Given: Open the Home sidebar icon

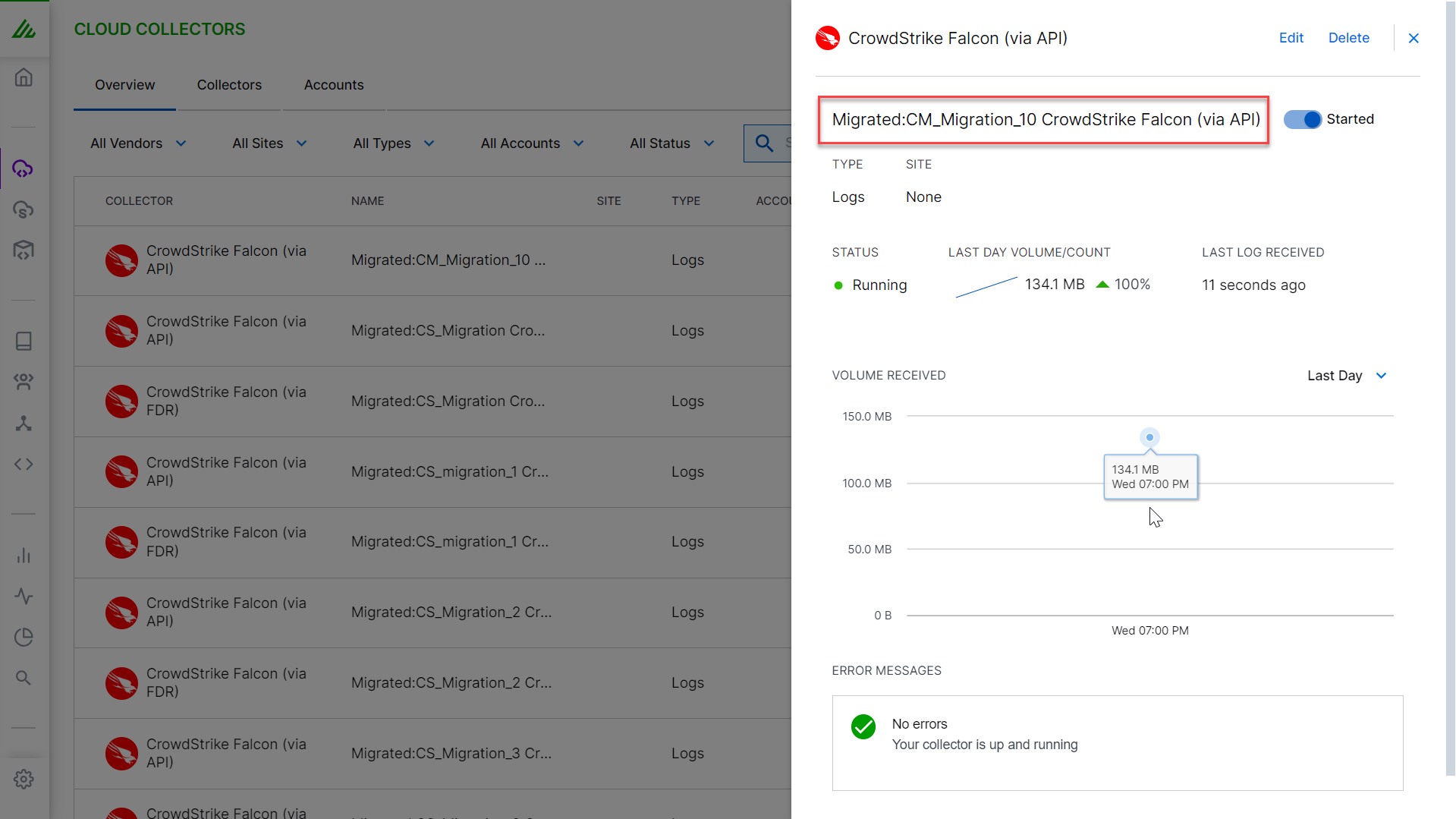Looking at the screenshot, I should click(24, 77).
